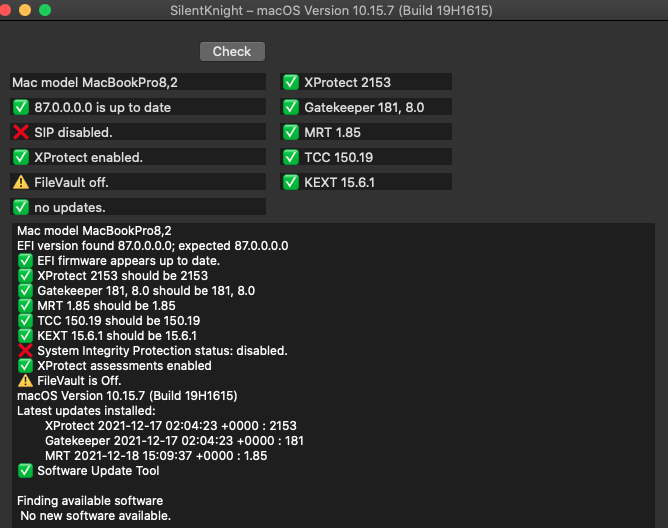Click green checkmark beside KEXT 15.6.1 field
The height and width of the screenshot is (528, 668).
(291, 182)
